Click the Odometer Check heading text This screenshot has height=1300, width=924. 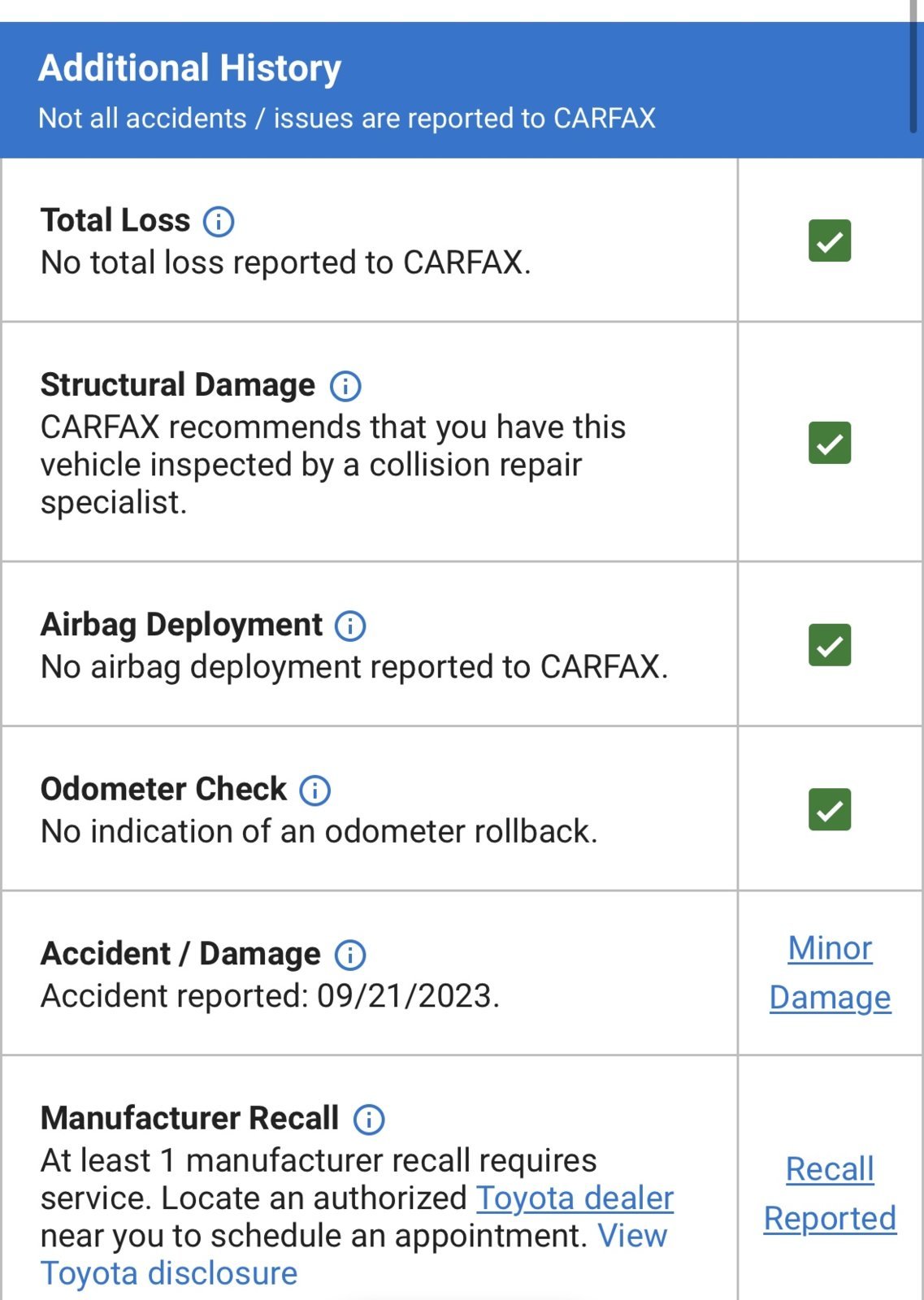(x=163, y=789)
